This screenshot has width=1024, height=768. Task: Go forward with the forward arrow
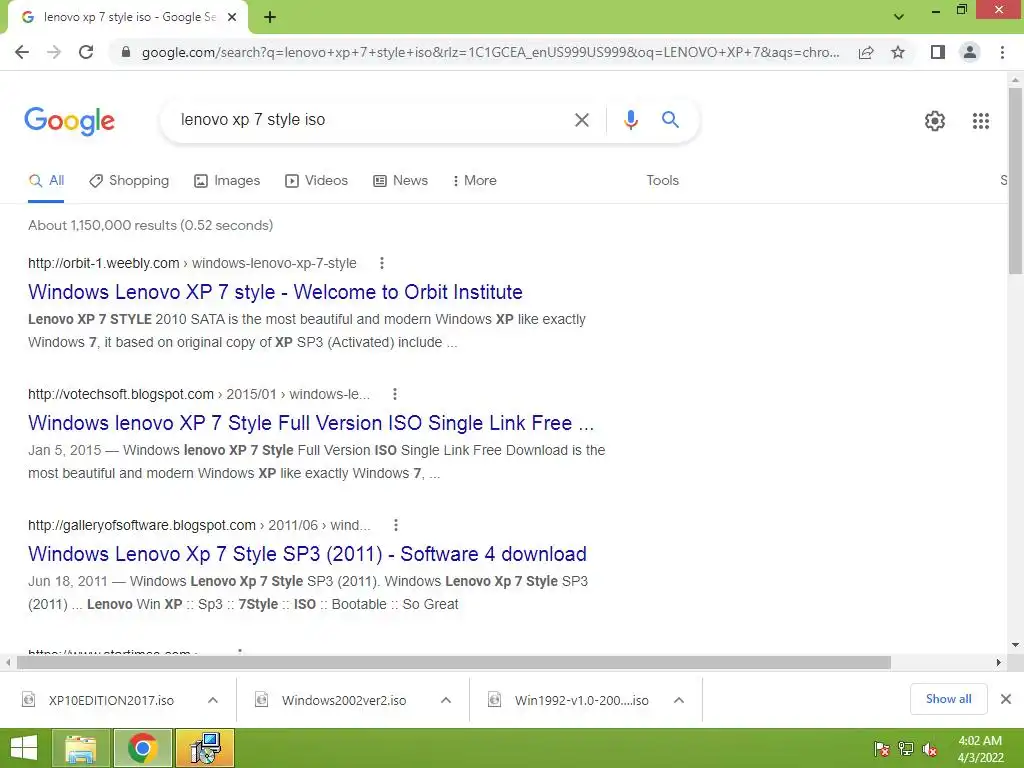click(54, 52)
